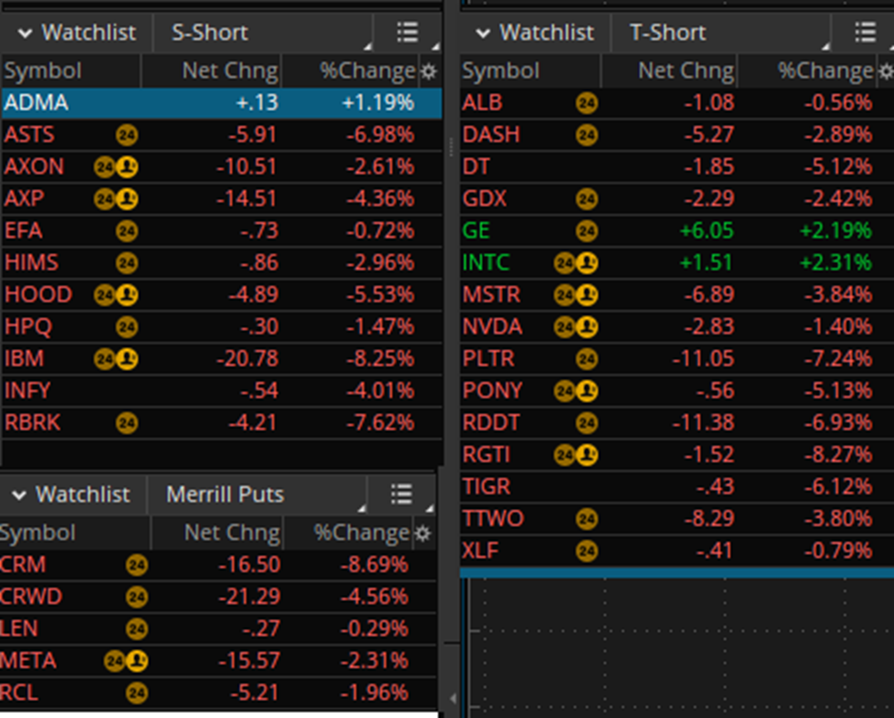
Task: Collapse the T-Short Watchlist gadget chevron
Action: pyautogui.click(x=483, y=34)
